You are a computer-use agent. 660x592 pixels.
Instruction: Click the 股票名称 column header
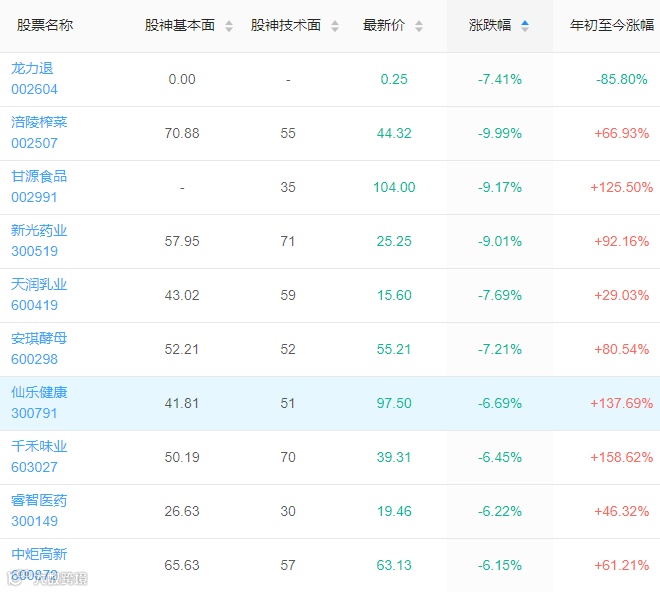pyautogui.click(x=45, y=25)
